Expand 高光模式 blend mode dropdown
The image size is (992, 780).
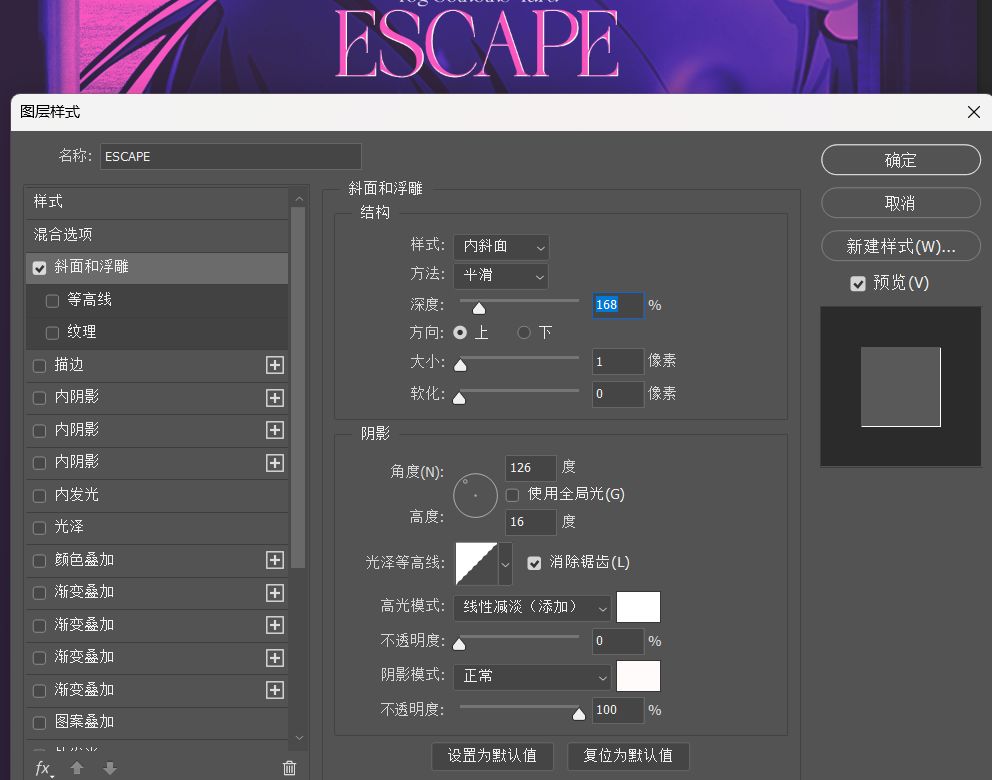click(x=531, y=607)
